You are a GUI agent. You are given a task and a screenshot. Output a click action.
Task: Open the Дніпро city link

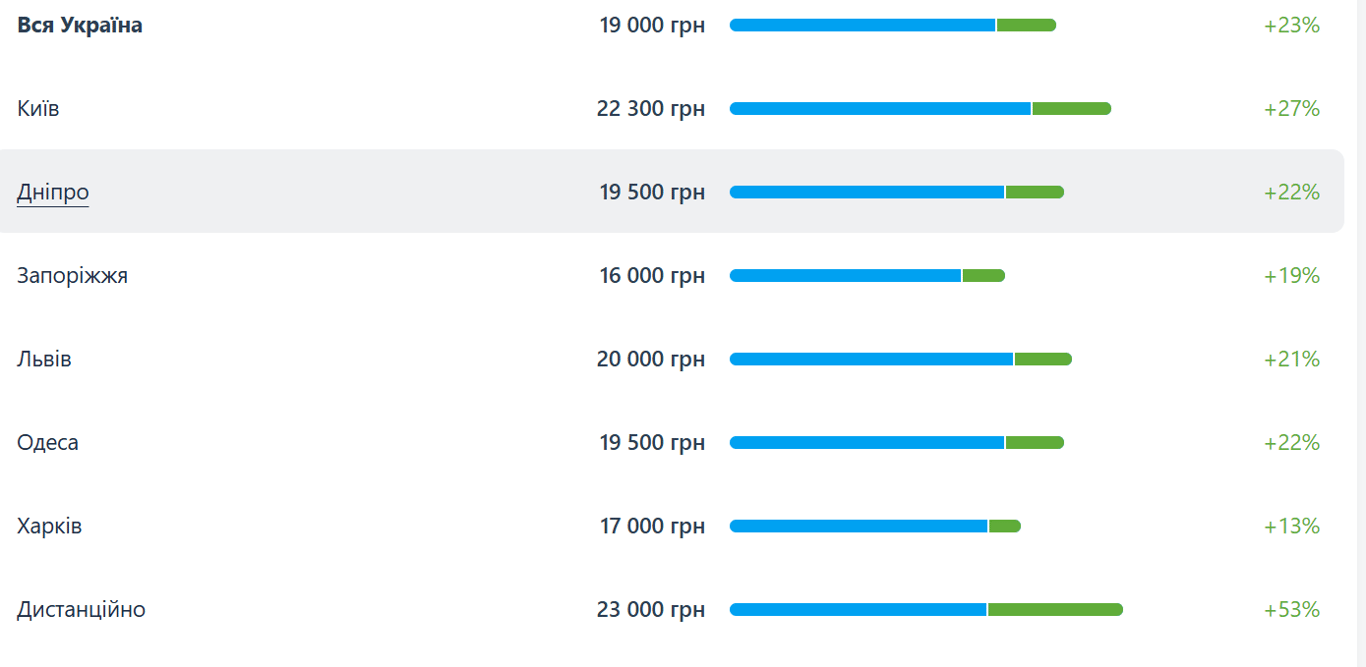tap(53, 192)
